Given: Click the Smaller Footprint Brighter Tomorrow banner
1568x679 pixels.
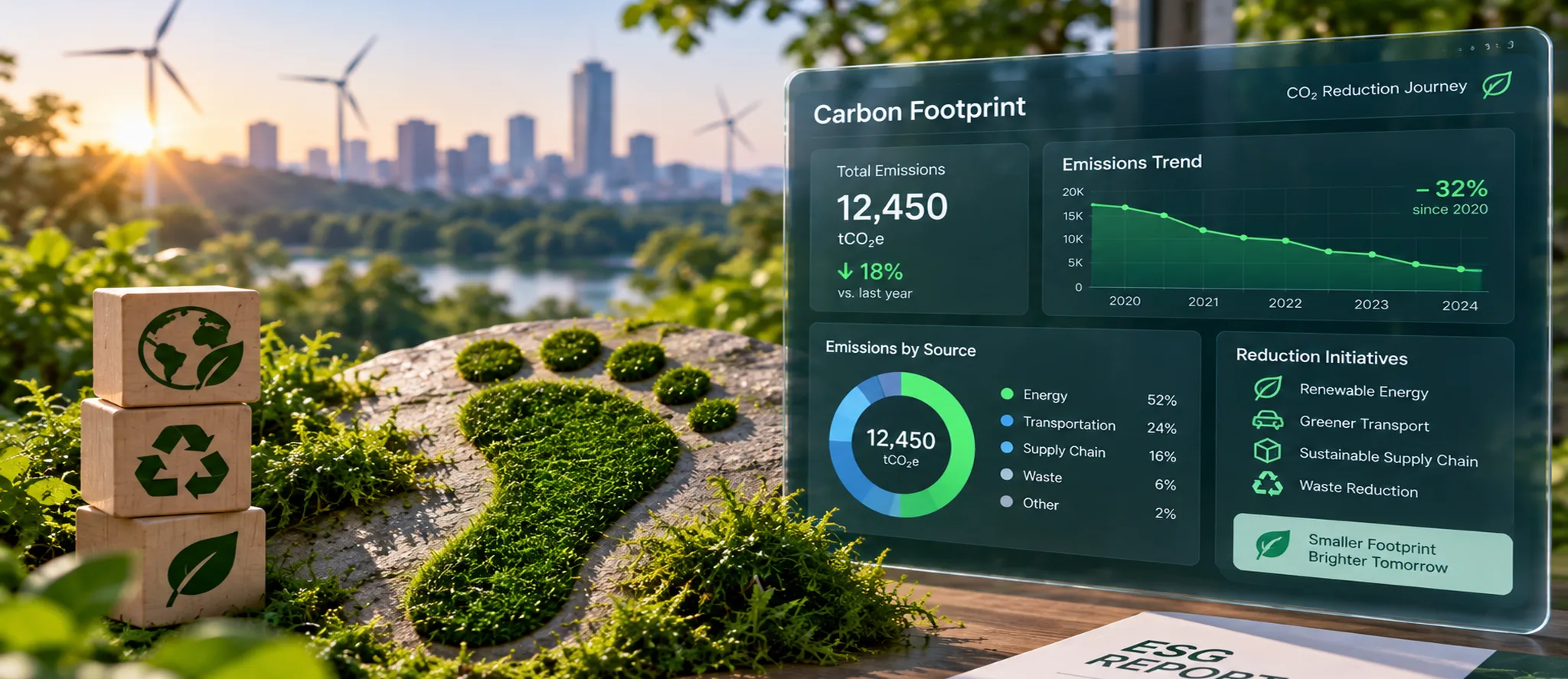Looking at the screenshot, I should (1373, 553).
